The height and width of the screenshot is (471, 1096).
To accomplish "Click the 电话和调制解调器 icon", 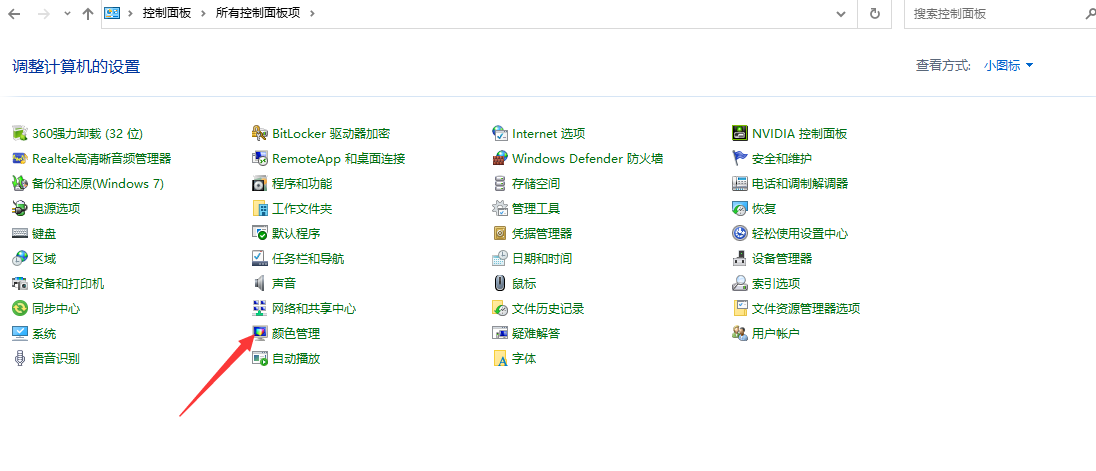I will pyautogui.click(x=740, y=184).
